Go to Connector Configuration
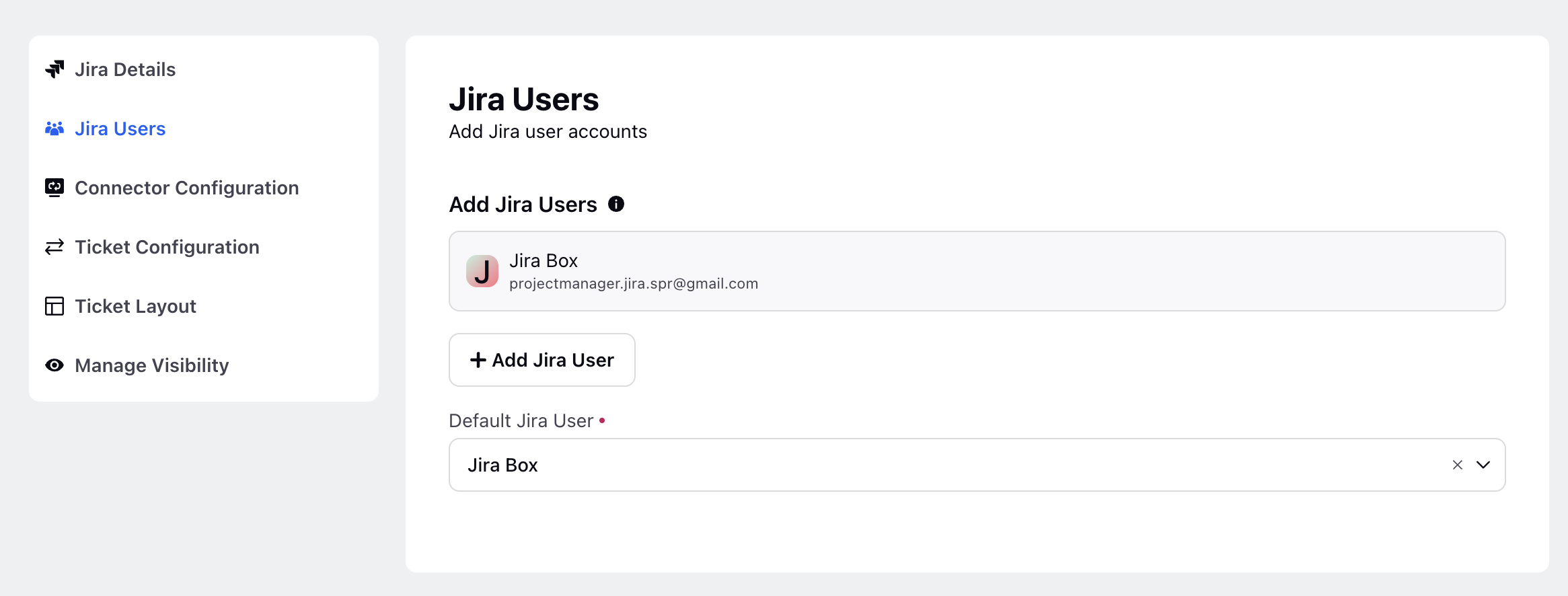Screen dimensions: 1568x596 click(187, 188)
